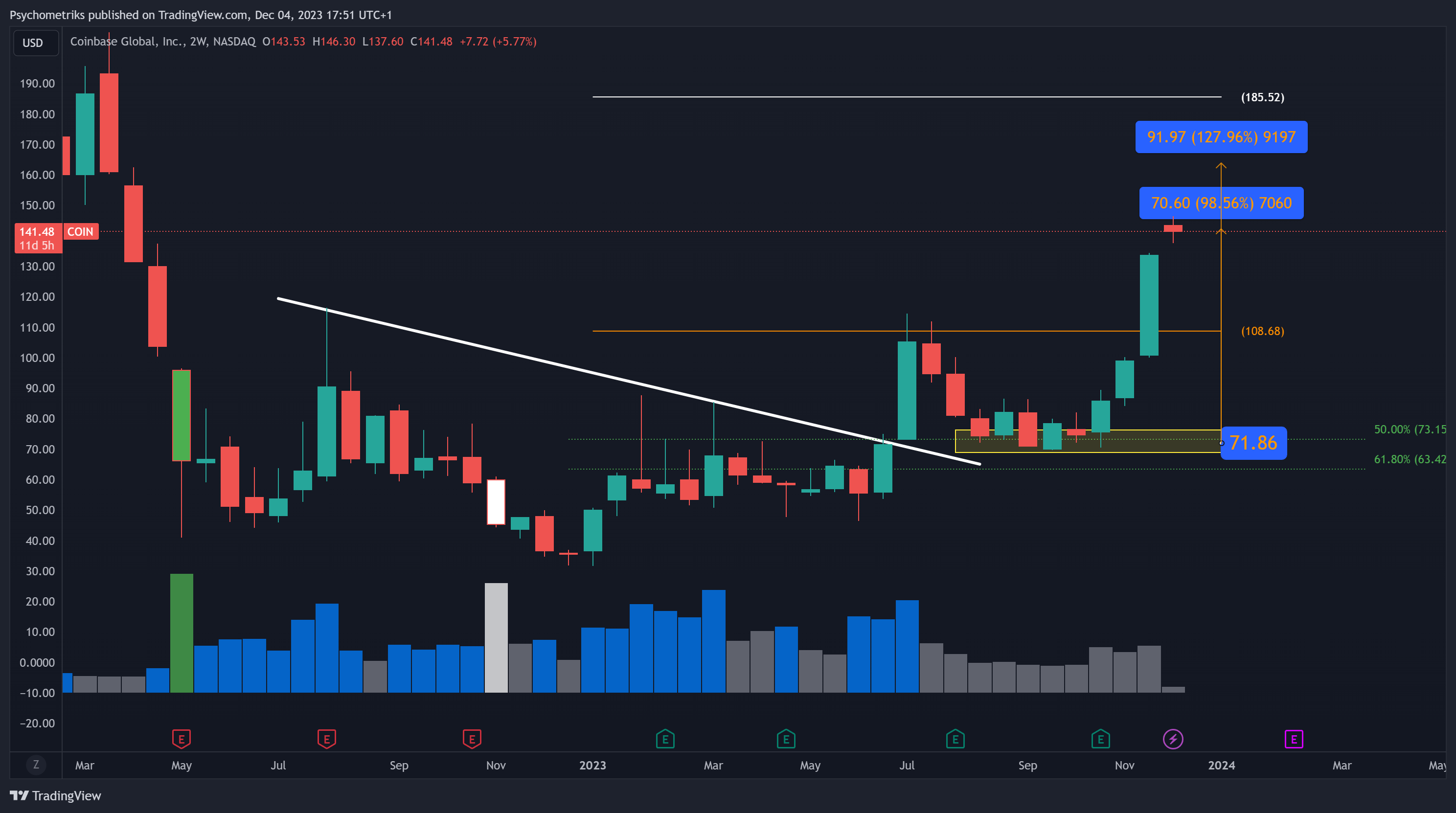Screen dimensions: 1456x813
Task: Open the green earnings marker near August 2023
Action: 955,739
